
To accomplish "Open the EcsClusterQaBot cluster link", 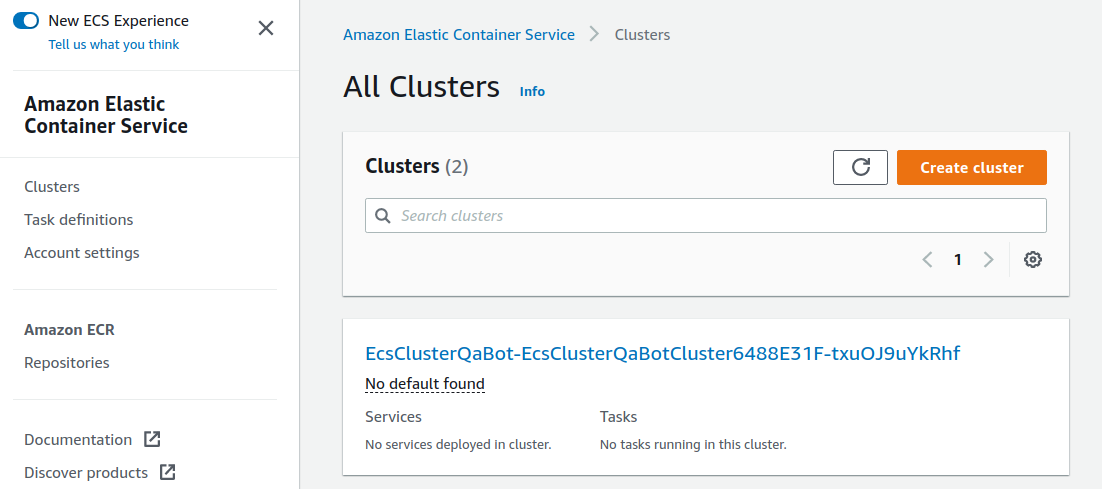I will [x=662, y=353].
